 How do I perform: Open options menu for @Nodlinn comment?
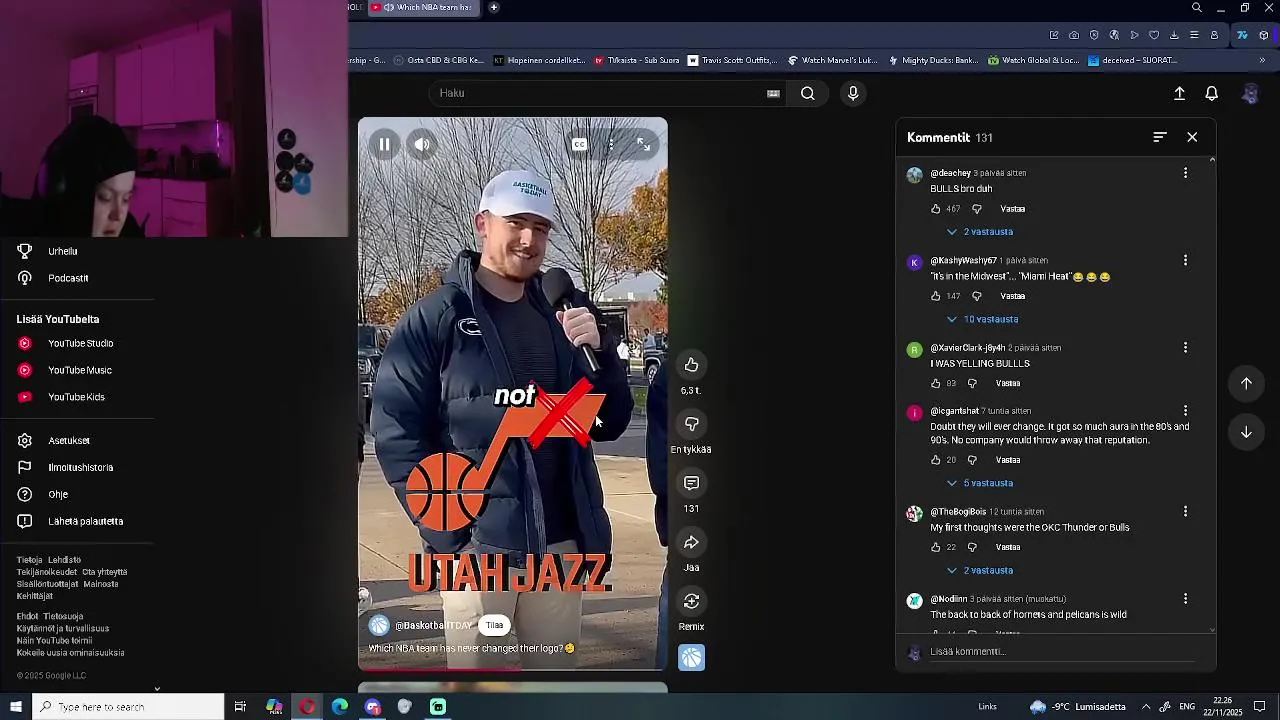[1185, 599]
